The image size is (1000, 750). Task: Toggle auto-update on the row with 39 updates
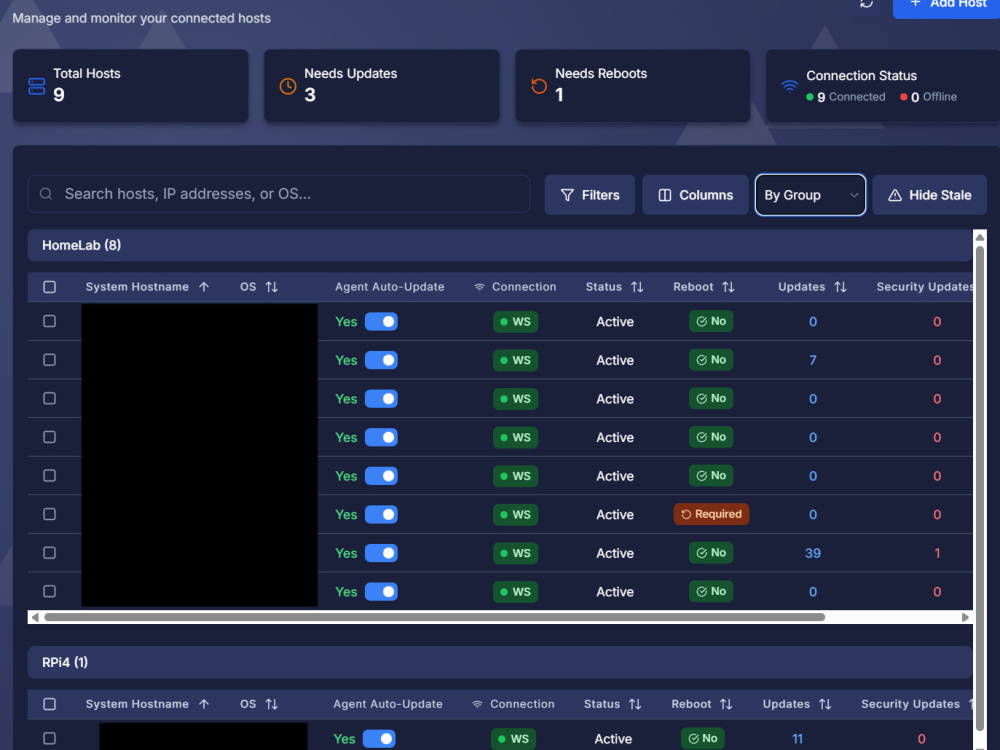(381, 553)
